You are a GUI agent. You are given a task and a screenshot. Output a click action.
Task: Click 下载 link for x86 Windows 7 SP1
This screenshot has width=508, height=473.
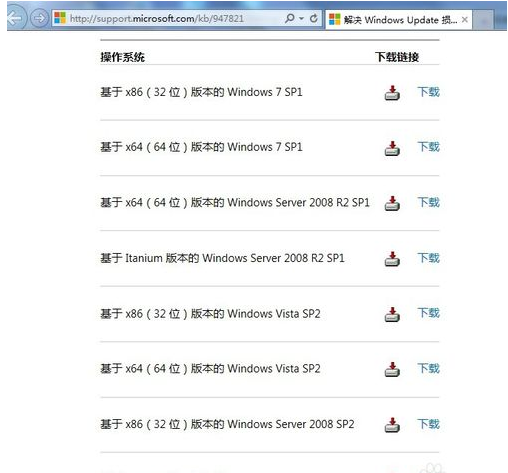429,92
